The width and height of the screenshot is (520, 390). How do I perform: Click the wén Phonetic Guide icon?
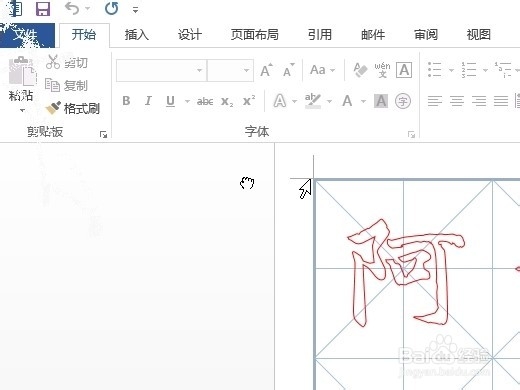(382, 70)
